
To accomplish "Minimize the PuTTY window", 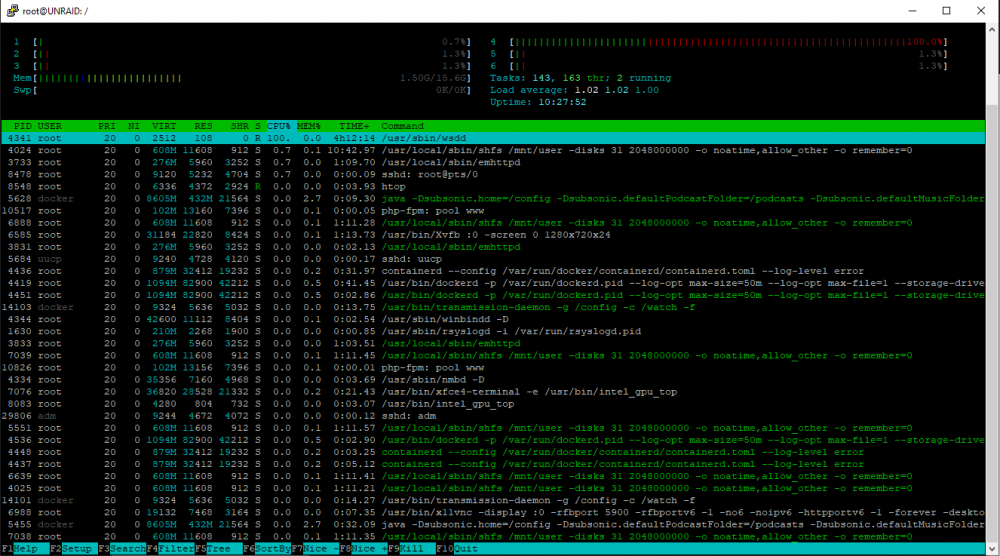I will (x=912, y=11).
